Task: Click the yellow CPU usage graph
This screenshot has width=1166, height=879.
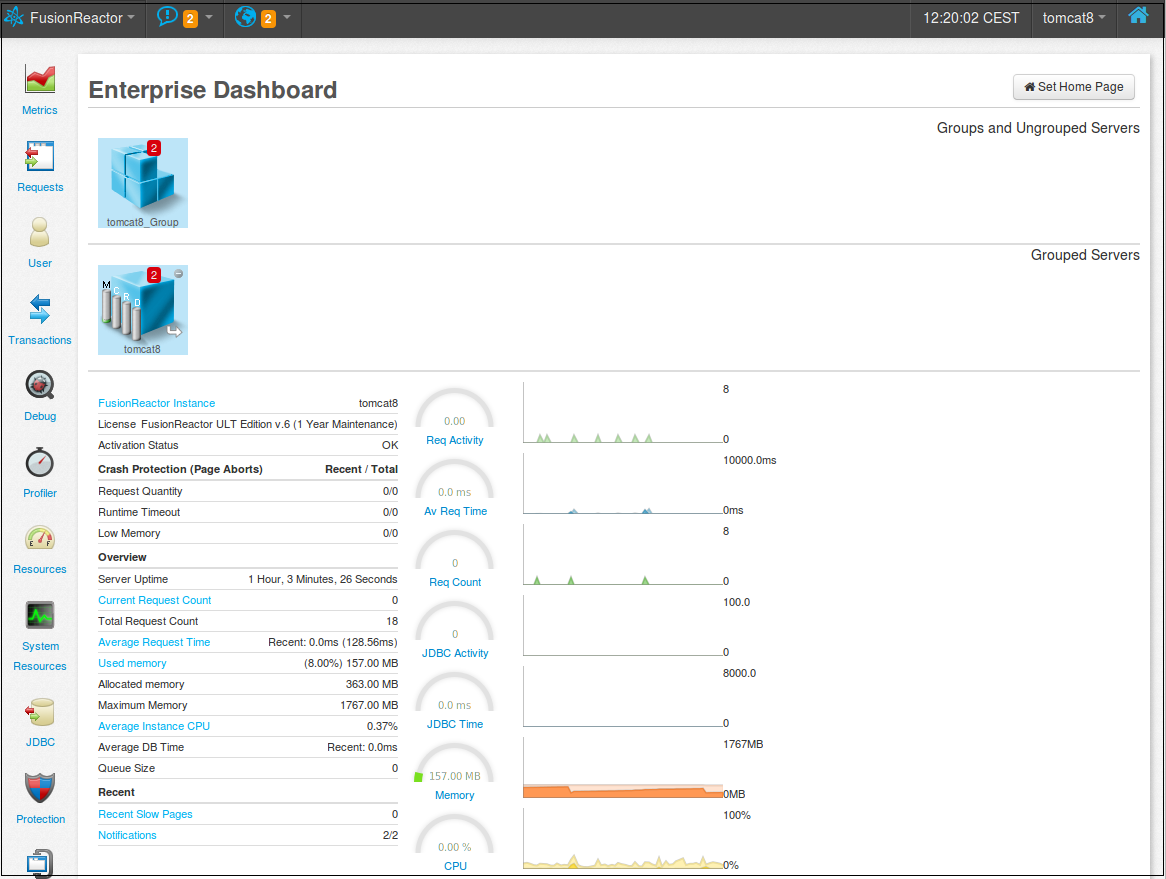Action: tap(623, 839)
